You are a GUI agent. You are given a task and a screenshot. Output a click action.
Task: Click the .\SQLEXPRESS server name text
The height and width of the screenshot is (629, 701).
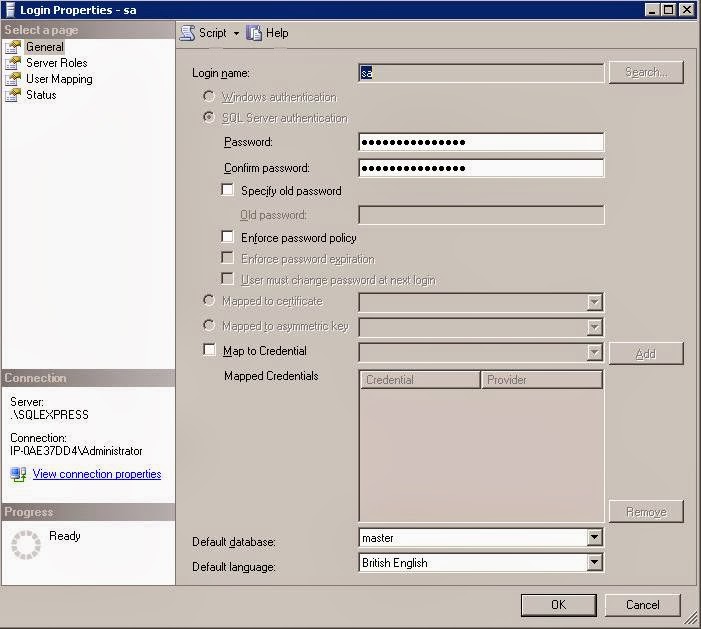pyautogui.click(x=49, y=415)
